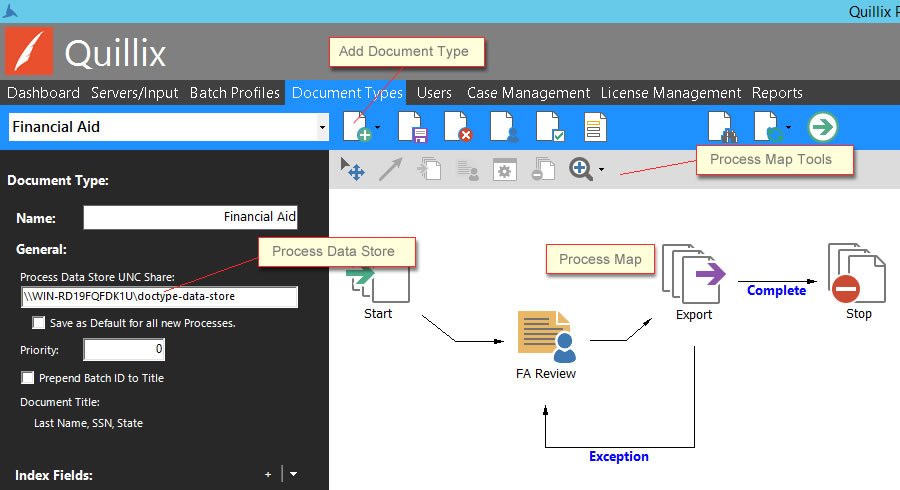Click the Complete transition label

click(776, 290)
